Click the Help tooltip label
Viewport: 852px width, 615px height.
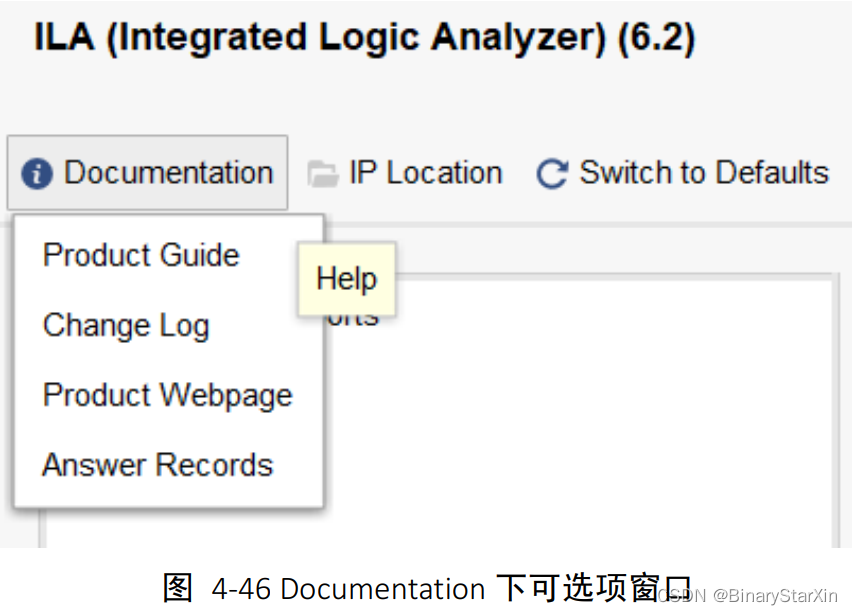(x=346, y=278)
